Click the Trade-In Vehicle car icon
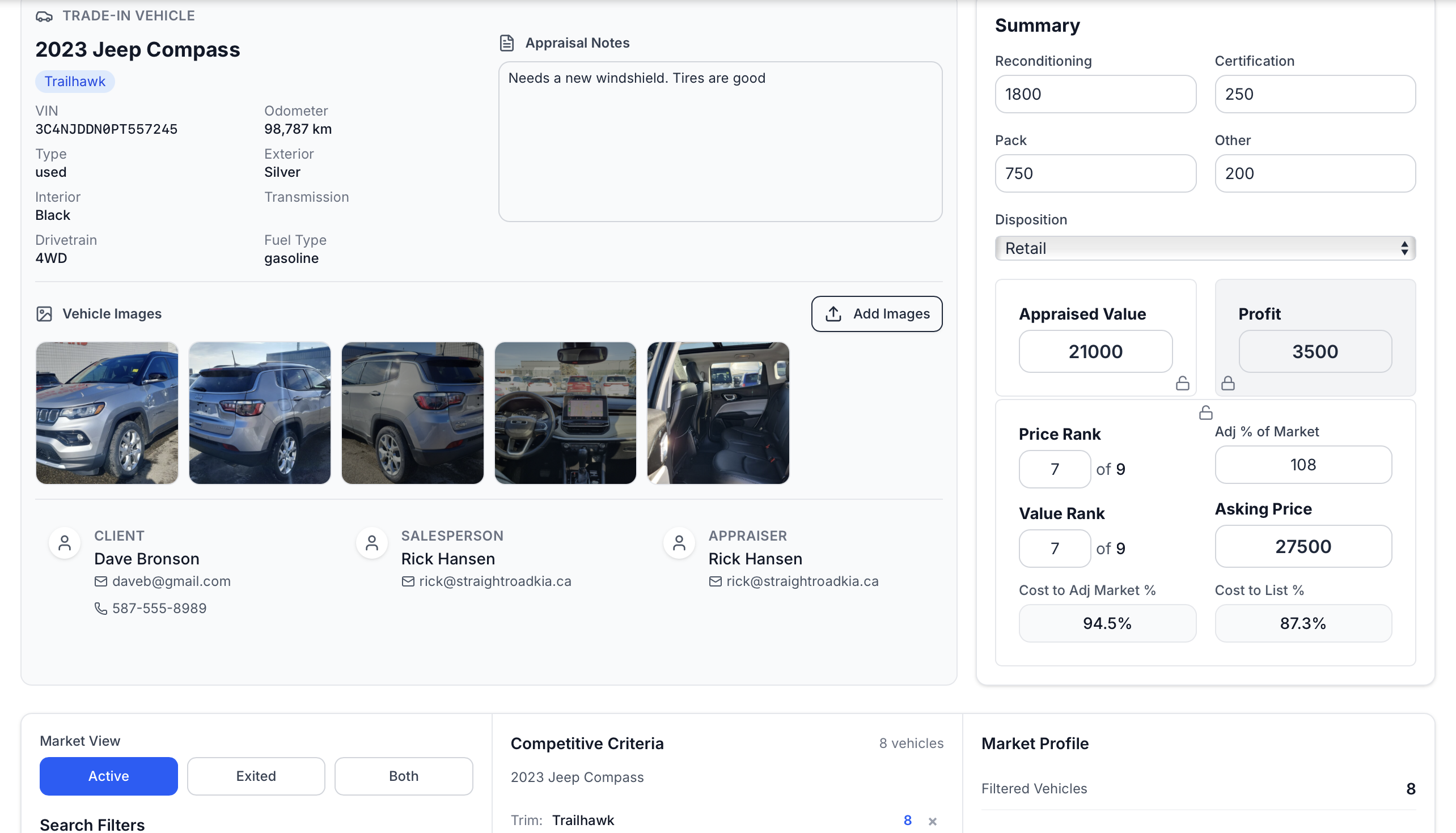 tap(44, 16)
